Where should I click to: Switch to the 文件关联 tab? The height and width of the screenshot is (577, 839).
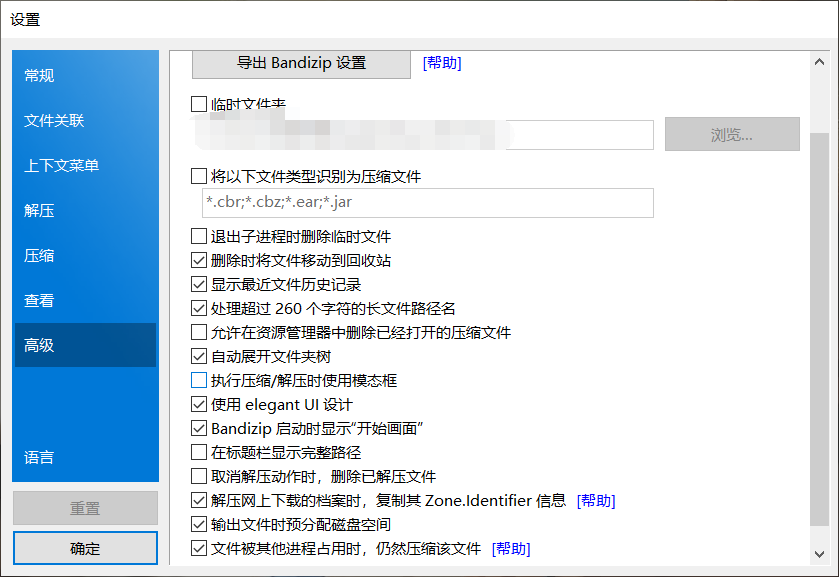tap(85, 120)
